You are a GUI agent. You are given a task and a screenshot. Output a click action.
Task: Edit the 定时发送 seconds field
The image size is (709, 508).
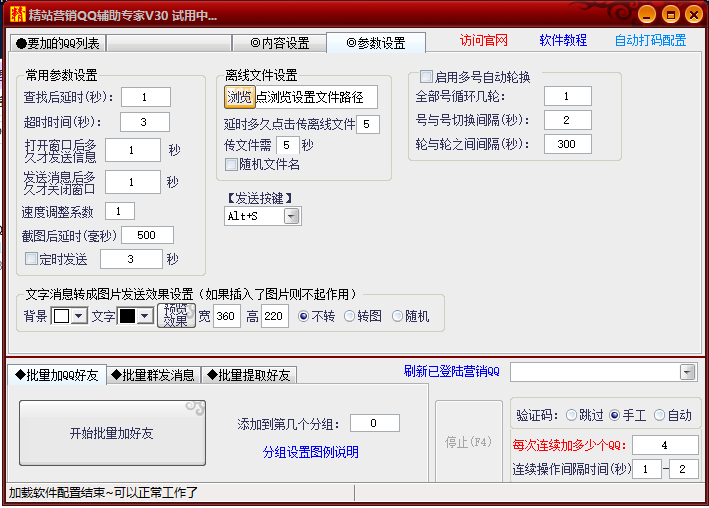pyautogui.click(x=131, y=259)
